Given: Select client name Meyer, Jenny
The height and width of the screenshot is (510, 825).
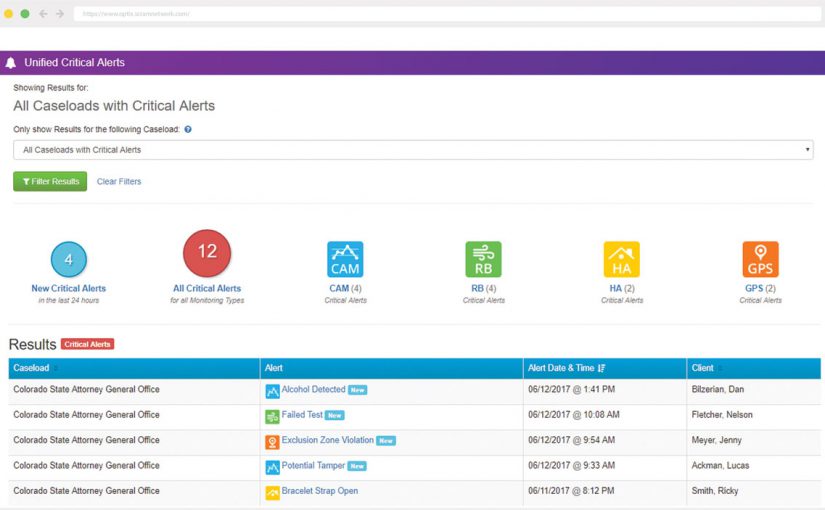Looking at the screenshot, I should coord(717,440).
